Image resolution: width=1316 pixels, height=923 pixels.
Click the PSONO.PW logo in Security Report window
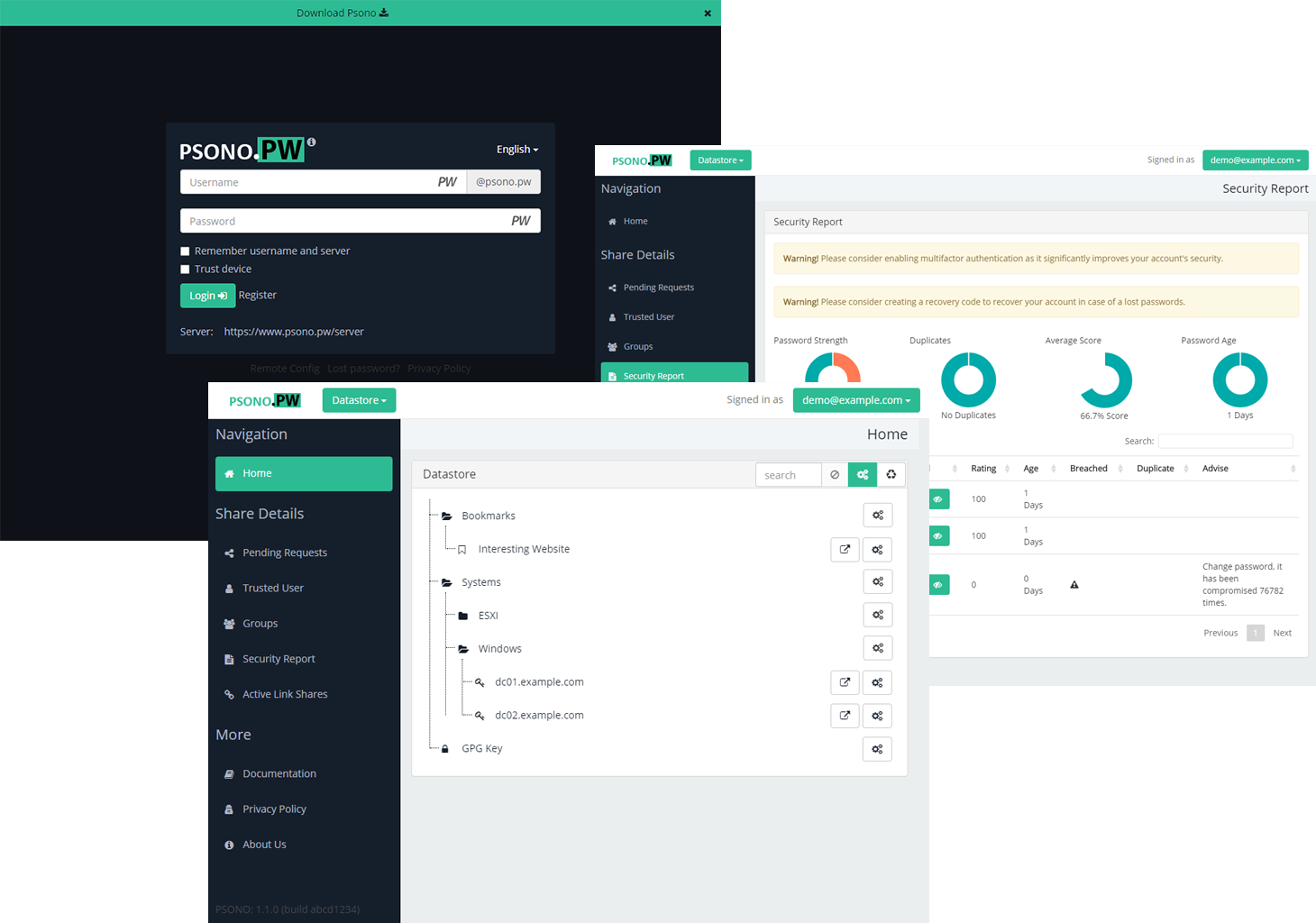(x=642, y=160)
